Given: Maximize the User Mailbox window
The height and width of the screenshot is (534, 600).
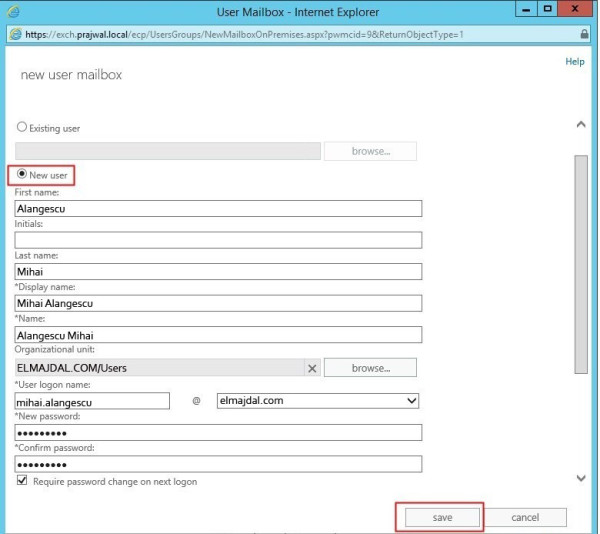Looking at the screenshot, I should (x=547, y=11).
